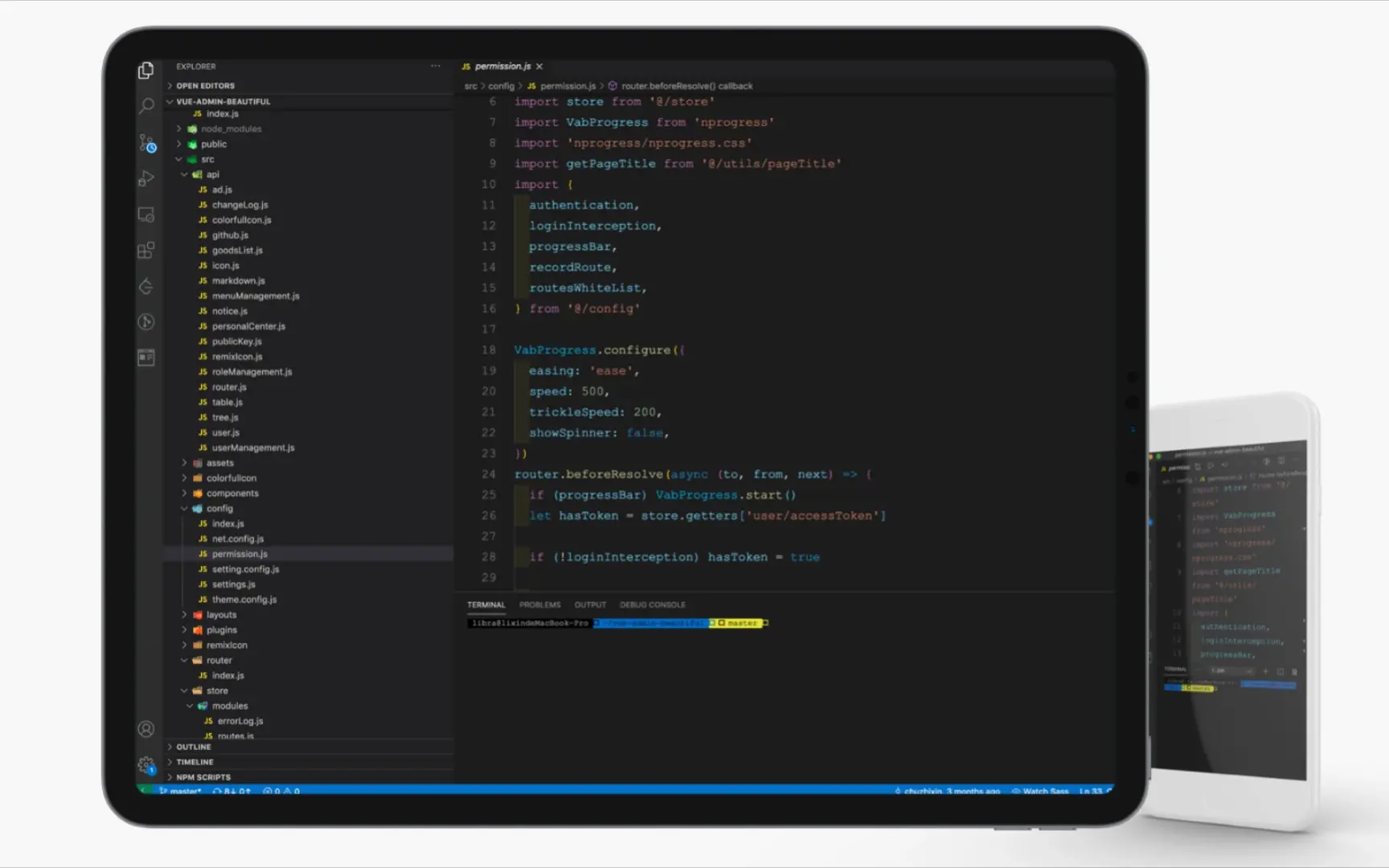
Task: Open the Explorer view in activity bar
Action: pyautogui.click(x=145, y=71)
